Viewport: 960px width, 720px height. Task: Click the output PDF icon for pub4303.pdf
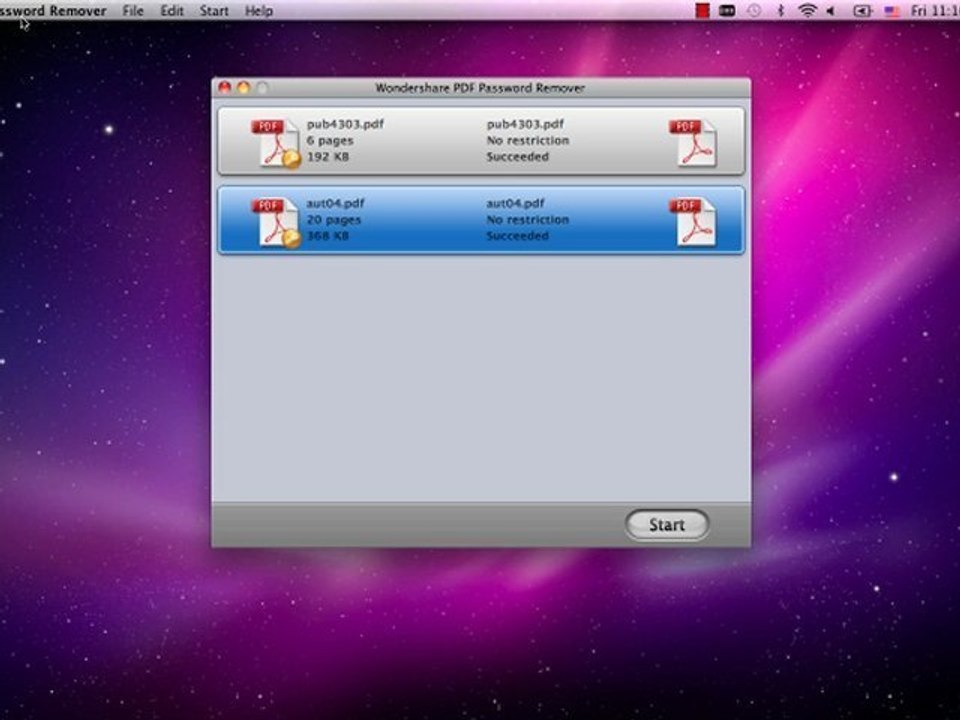[693, 143]
